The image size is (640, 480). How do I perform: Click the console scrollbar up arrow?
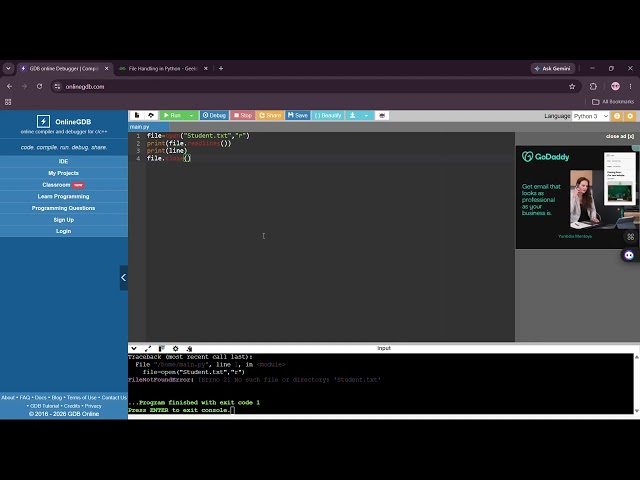point(636,357)
